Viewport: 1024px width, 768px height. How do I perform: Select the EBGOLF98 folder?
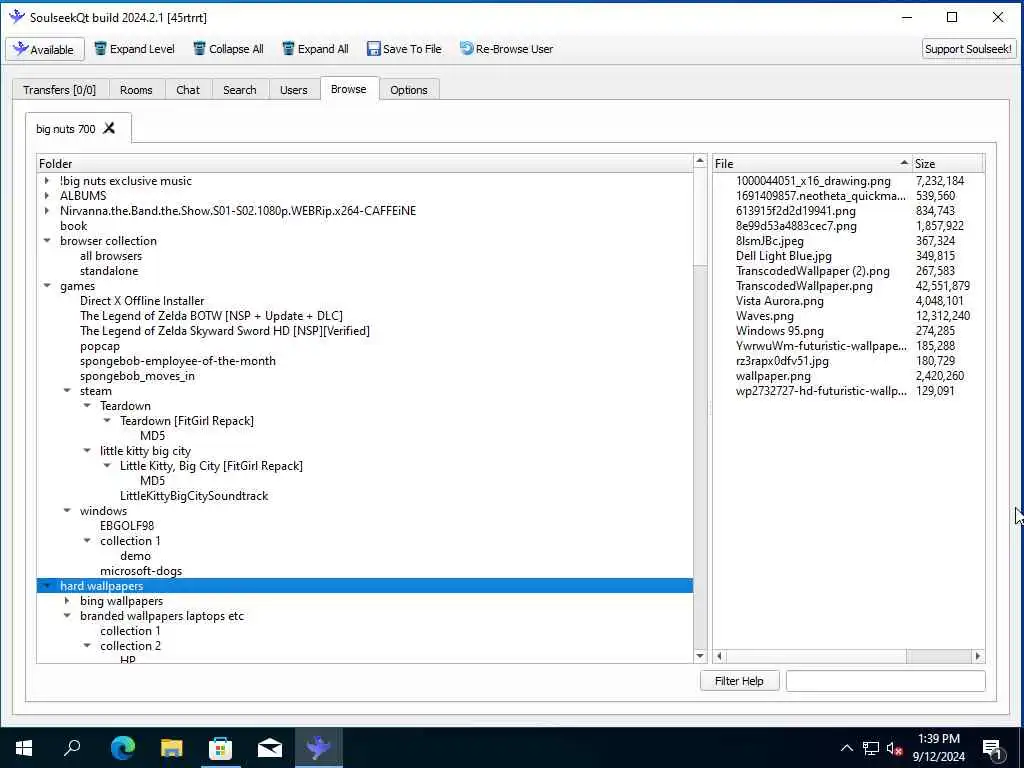[127, 526]
